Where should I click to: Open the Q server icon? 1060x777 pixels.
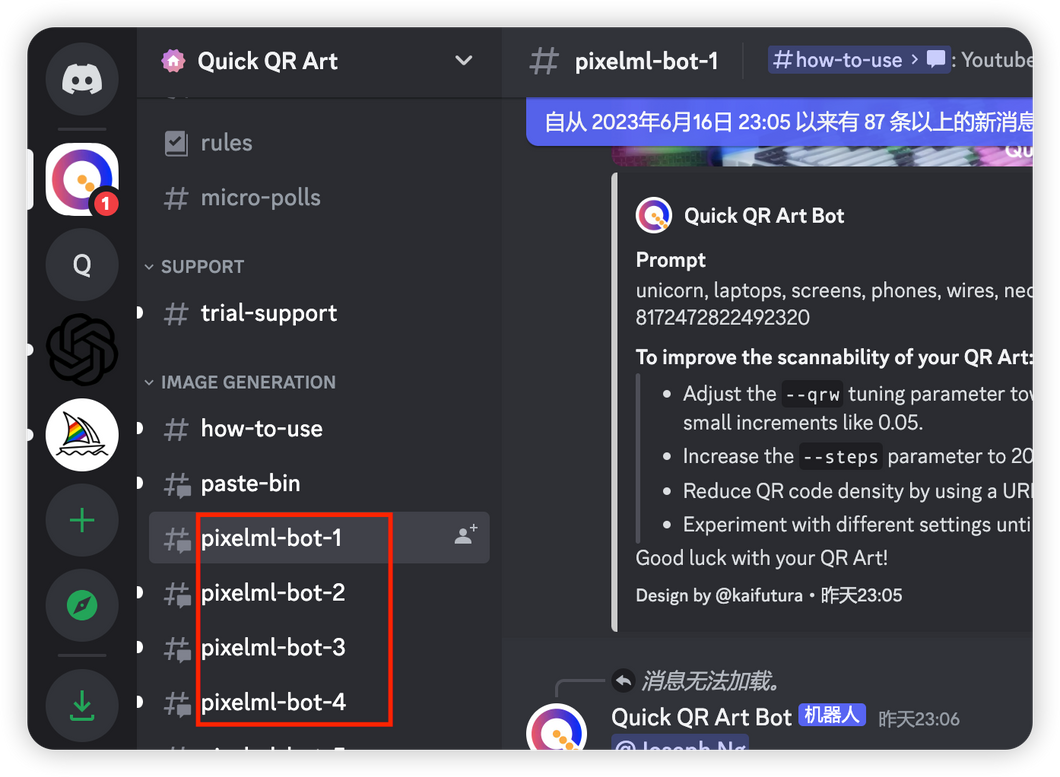pos(82,264)
